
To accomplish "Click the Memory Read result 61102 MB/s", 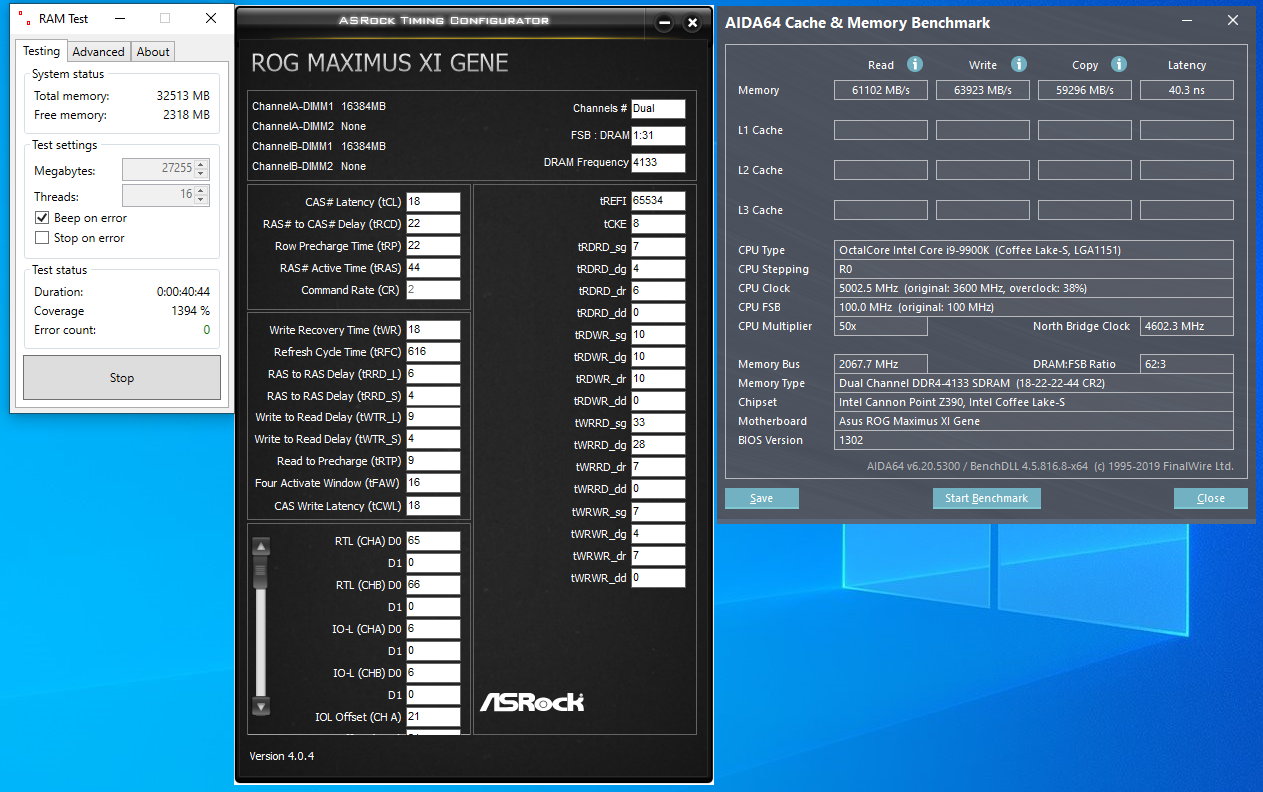I will tap(881, 90).
